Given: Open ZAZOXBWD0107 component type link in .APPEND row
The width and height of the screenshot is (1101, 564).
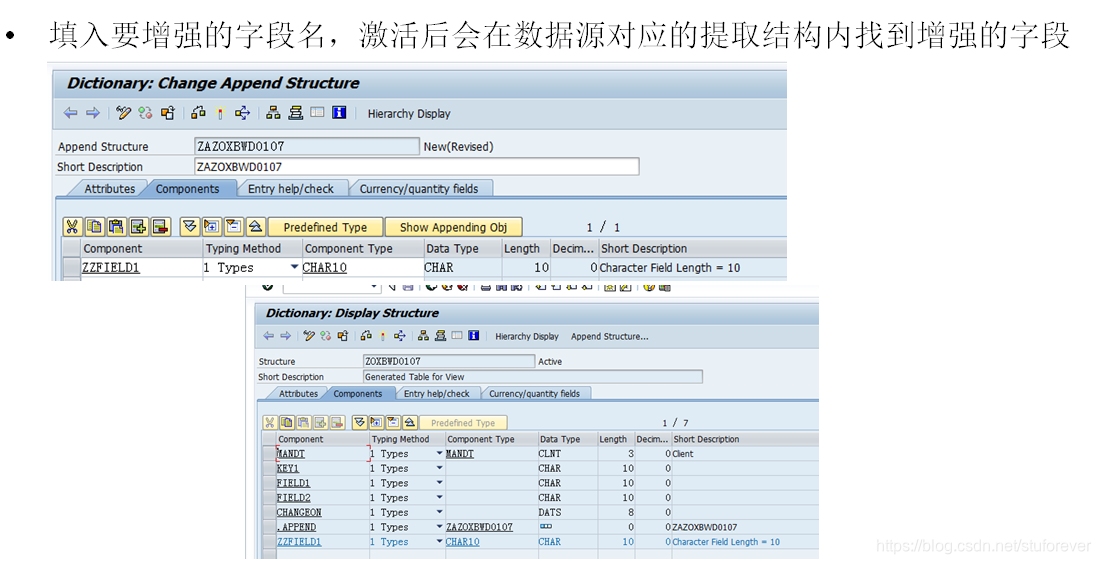Looking at the screenshot, I should tap(480, 527).
